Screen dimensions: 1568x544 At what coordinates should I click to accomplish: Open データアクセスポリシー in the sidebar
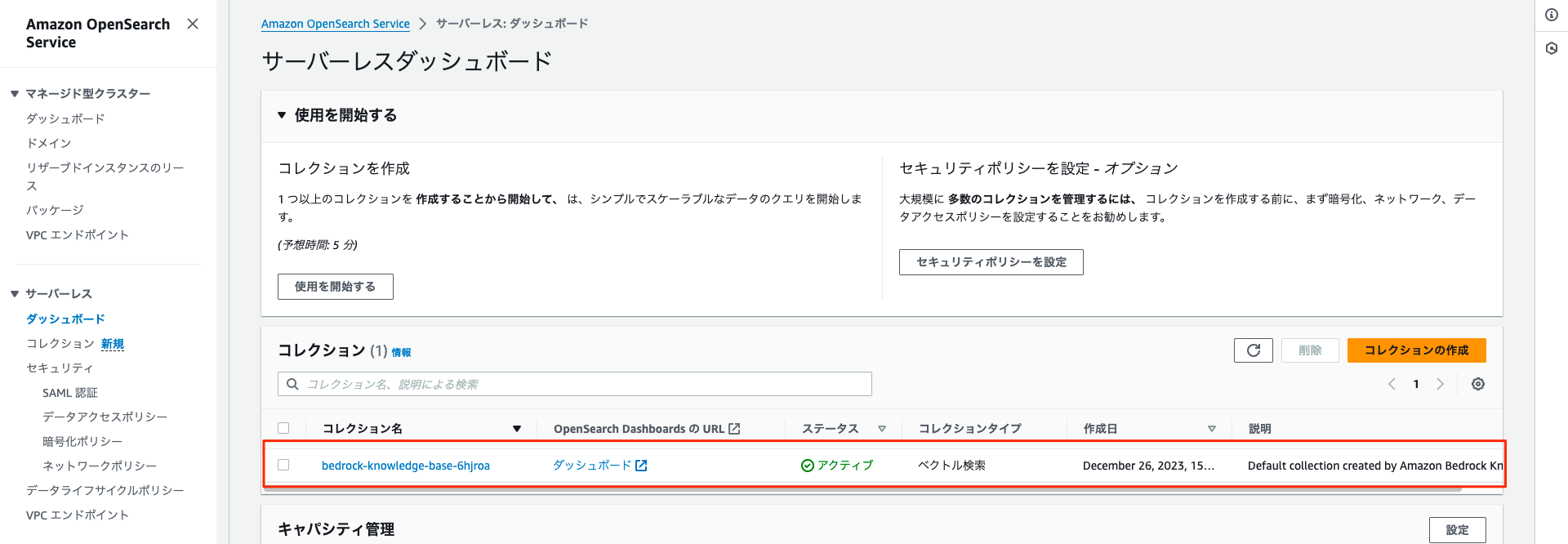pyautogui.click(x=105, y=417)
